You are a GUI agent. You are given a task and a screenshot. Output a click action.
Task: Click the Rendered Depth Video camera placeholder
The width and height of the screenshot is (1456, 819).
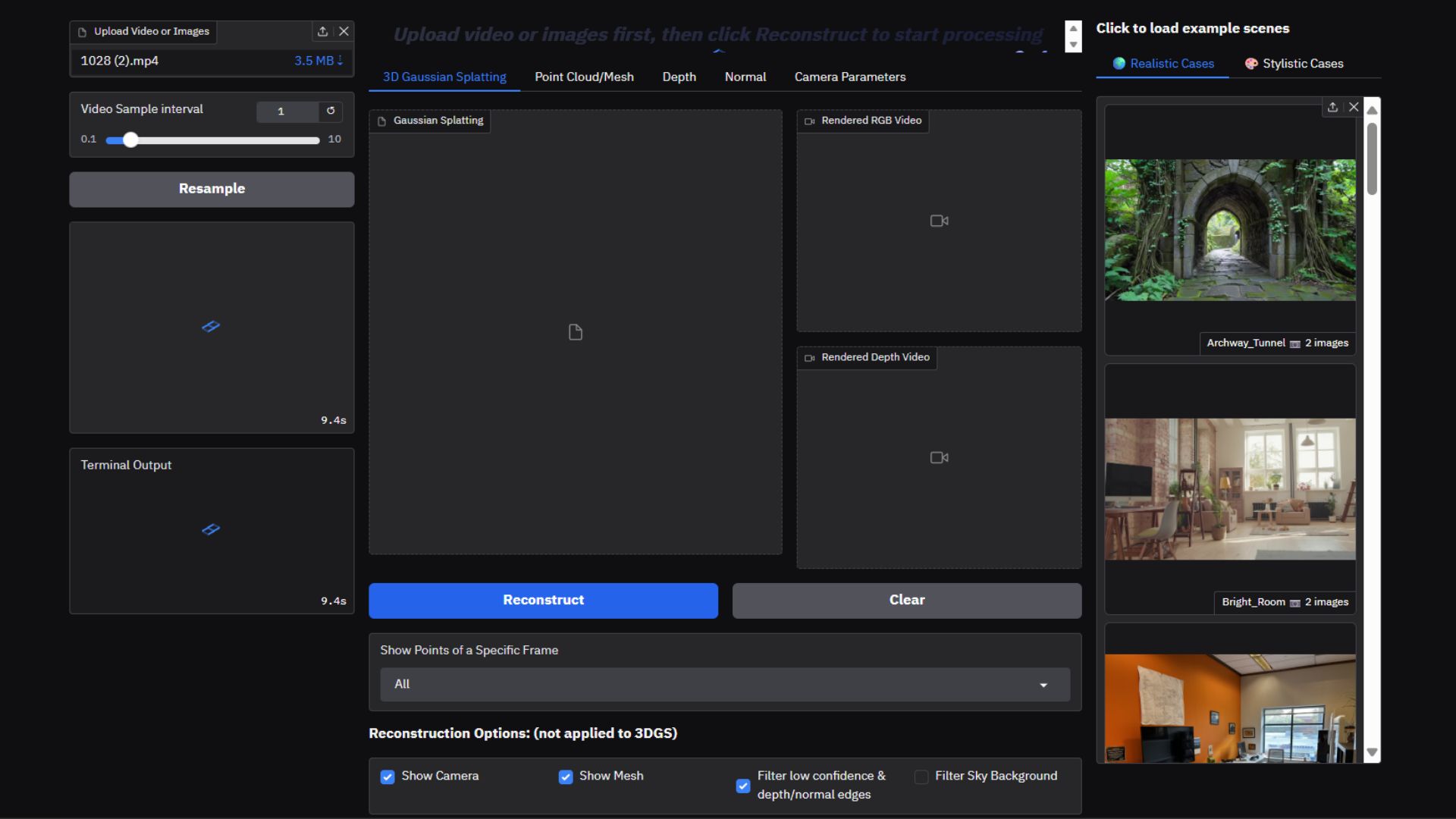(939, 457)
